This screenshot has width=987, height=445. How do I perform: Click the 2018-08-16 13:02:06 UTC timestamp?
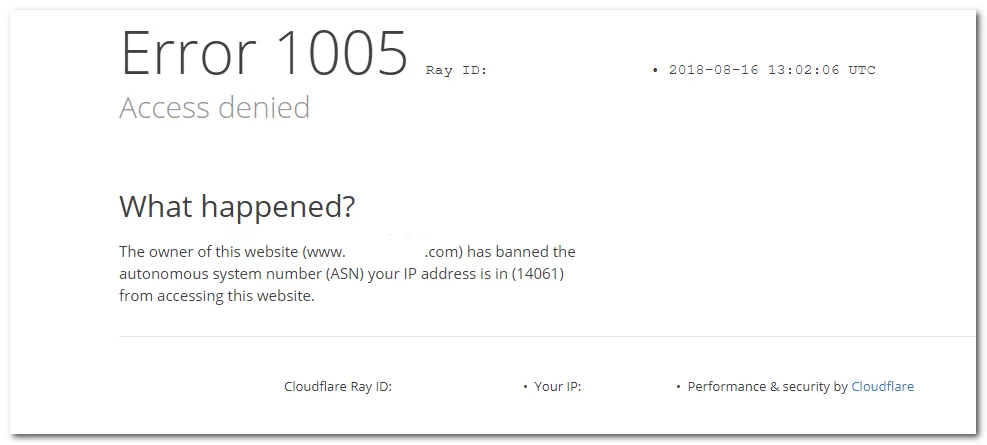pyautogui.click(x=772, y=70)
